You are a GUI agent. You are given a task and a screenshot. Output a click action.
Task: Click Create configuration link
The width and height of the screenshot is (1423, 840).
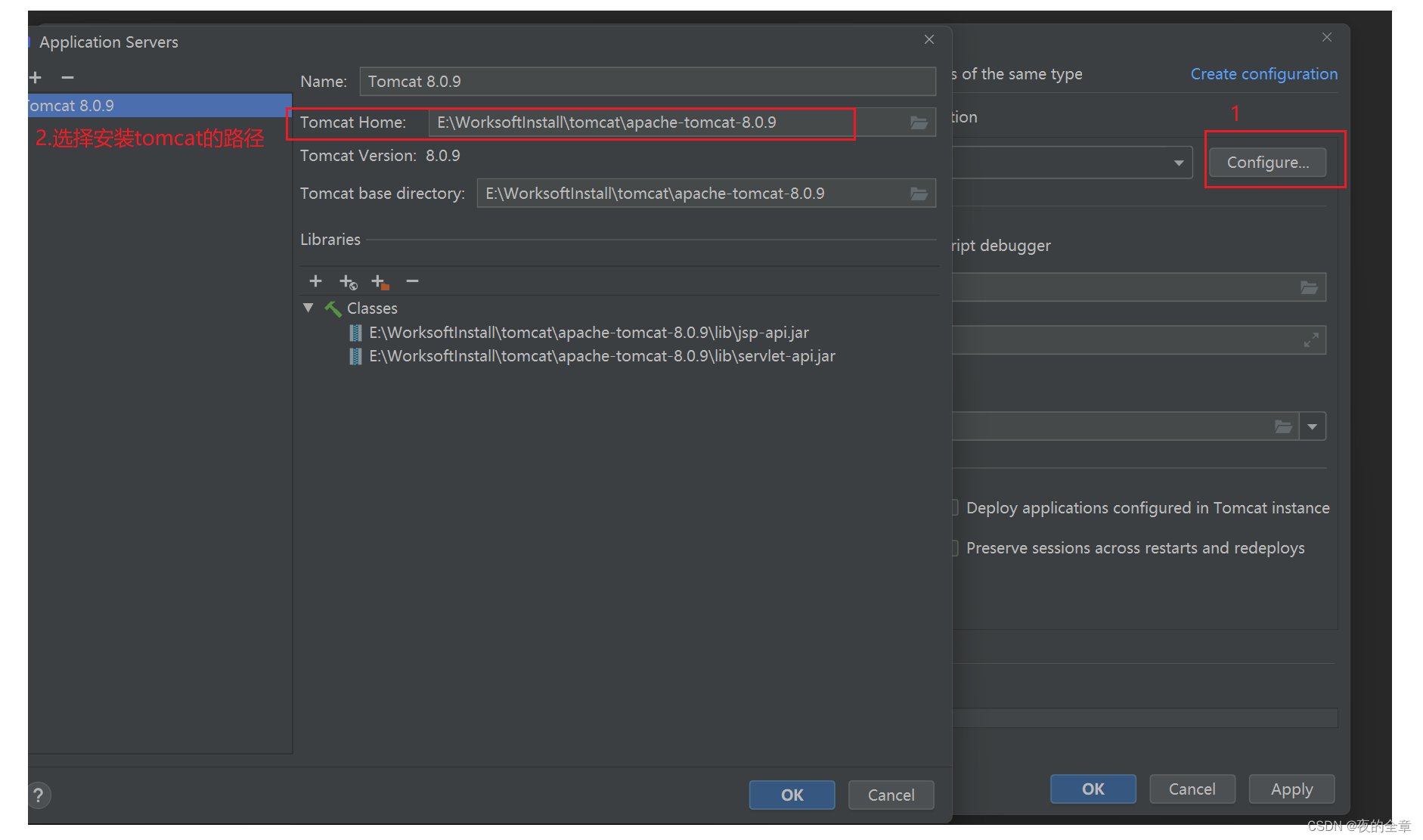click(1263, 74)
